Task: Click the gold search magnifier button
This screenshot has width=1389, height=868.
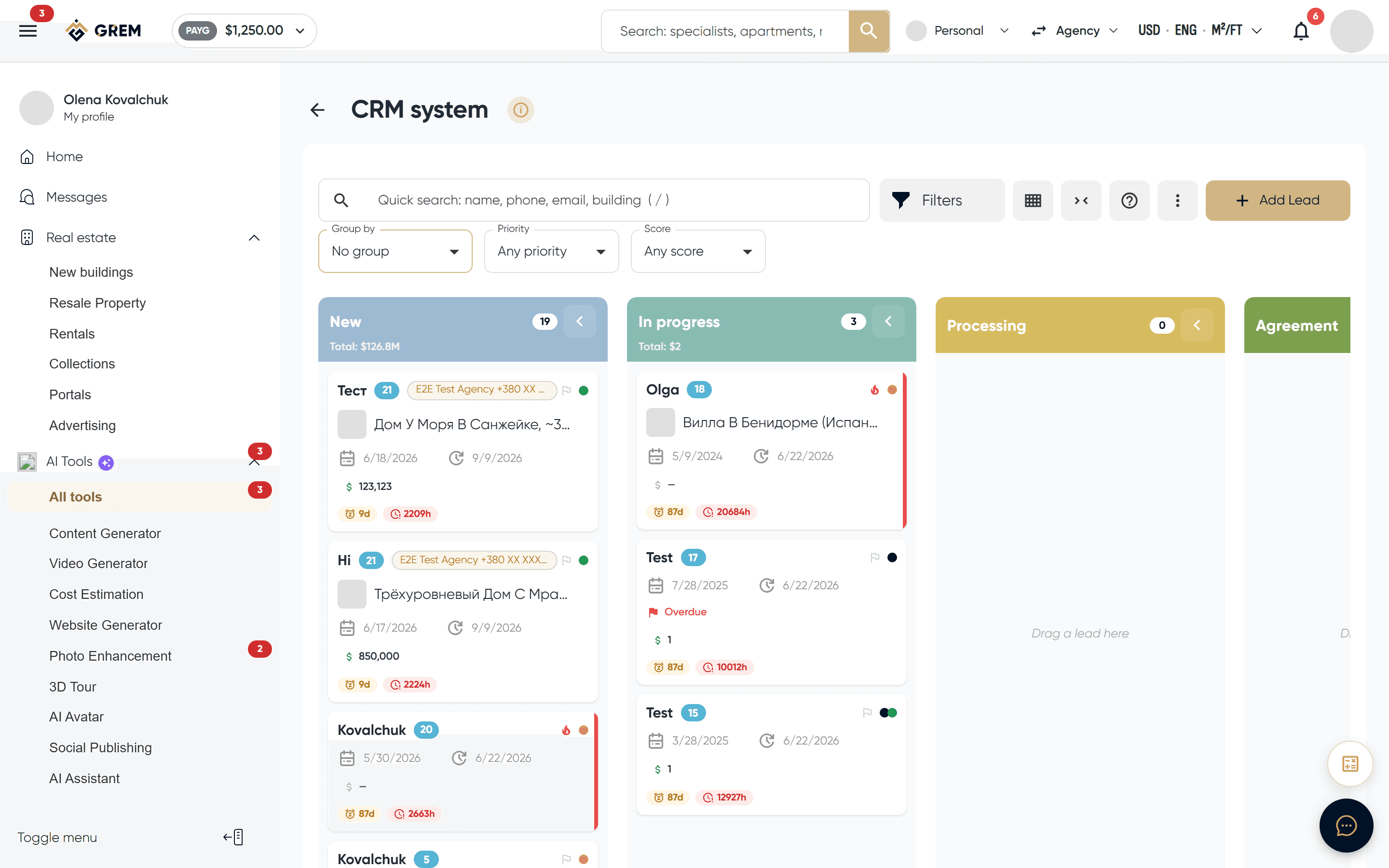Action: coord(869,31)
